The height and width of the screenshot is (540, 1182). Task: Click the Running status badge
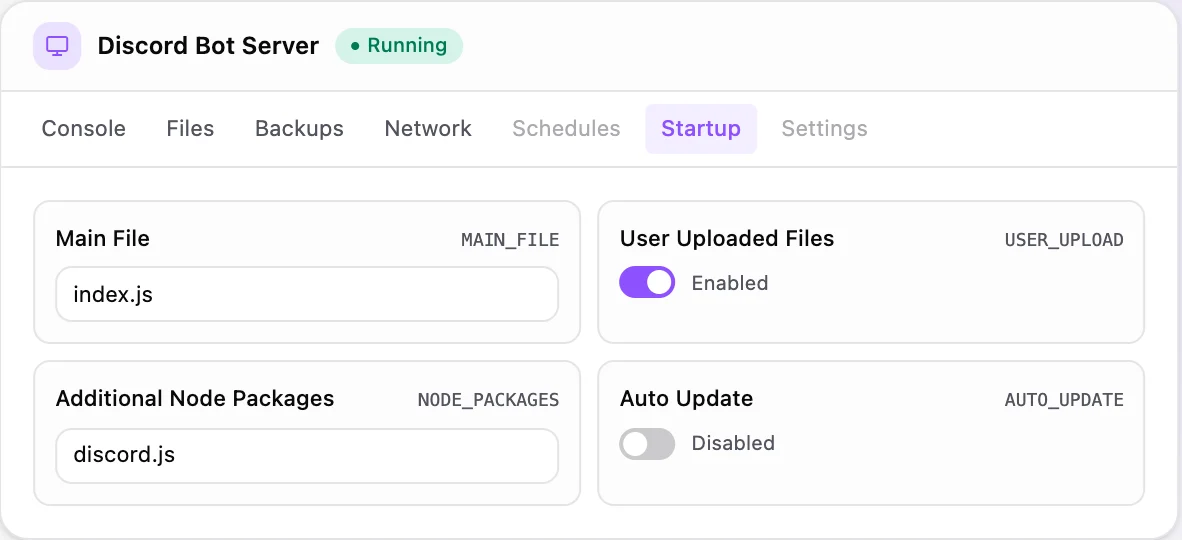(x=399, y=46)
